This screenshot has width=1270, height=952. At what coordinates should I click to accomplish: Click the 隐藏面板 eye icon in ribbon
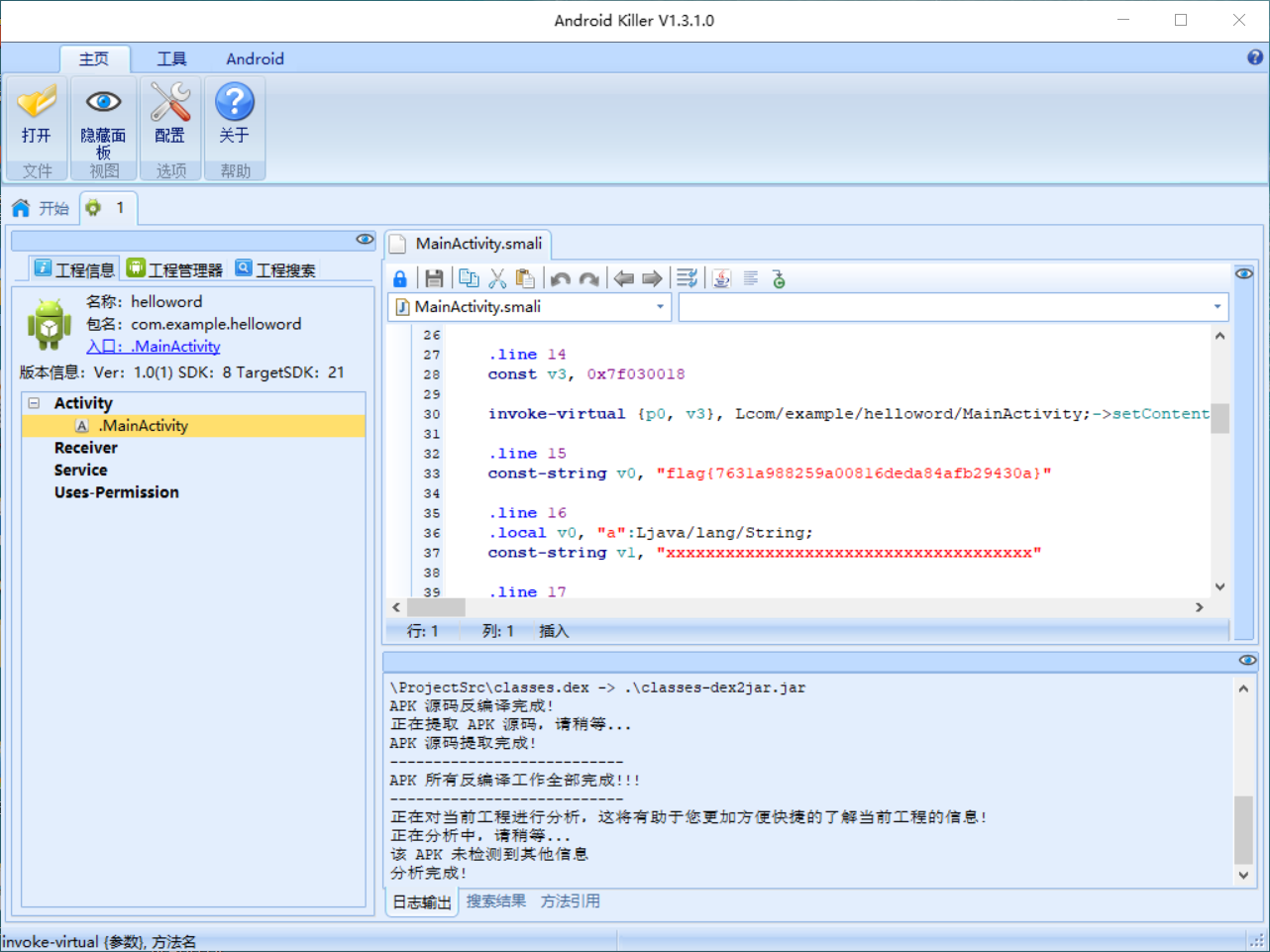pos(103,101)
